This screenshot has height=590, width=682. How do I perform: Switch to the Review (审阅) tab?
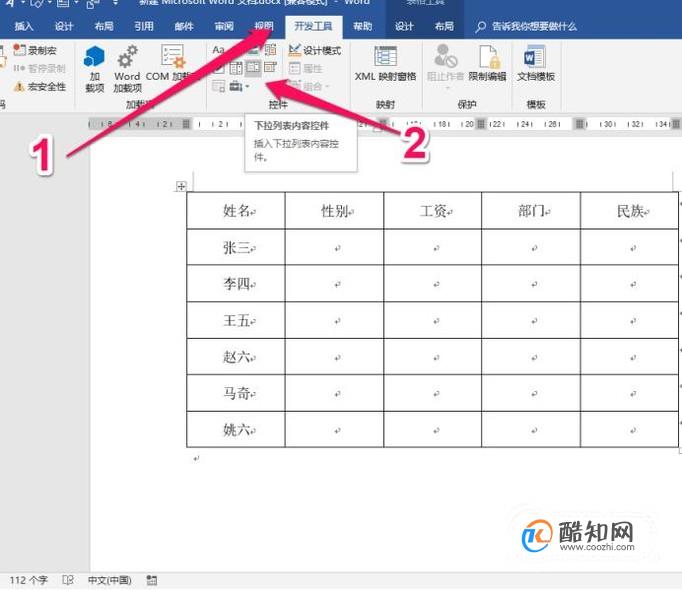[224, 27]
